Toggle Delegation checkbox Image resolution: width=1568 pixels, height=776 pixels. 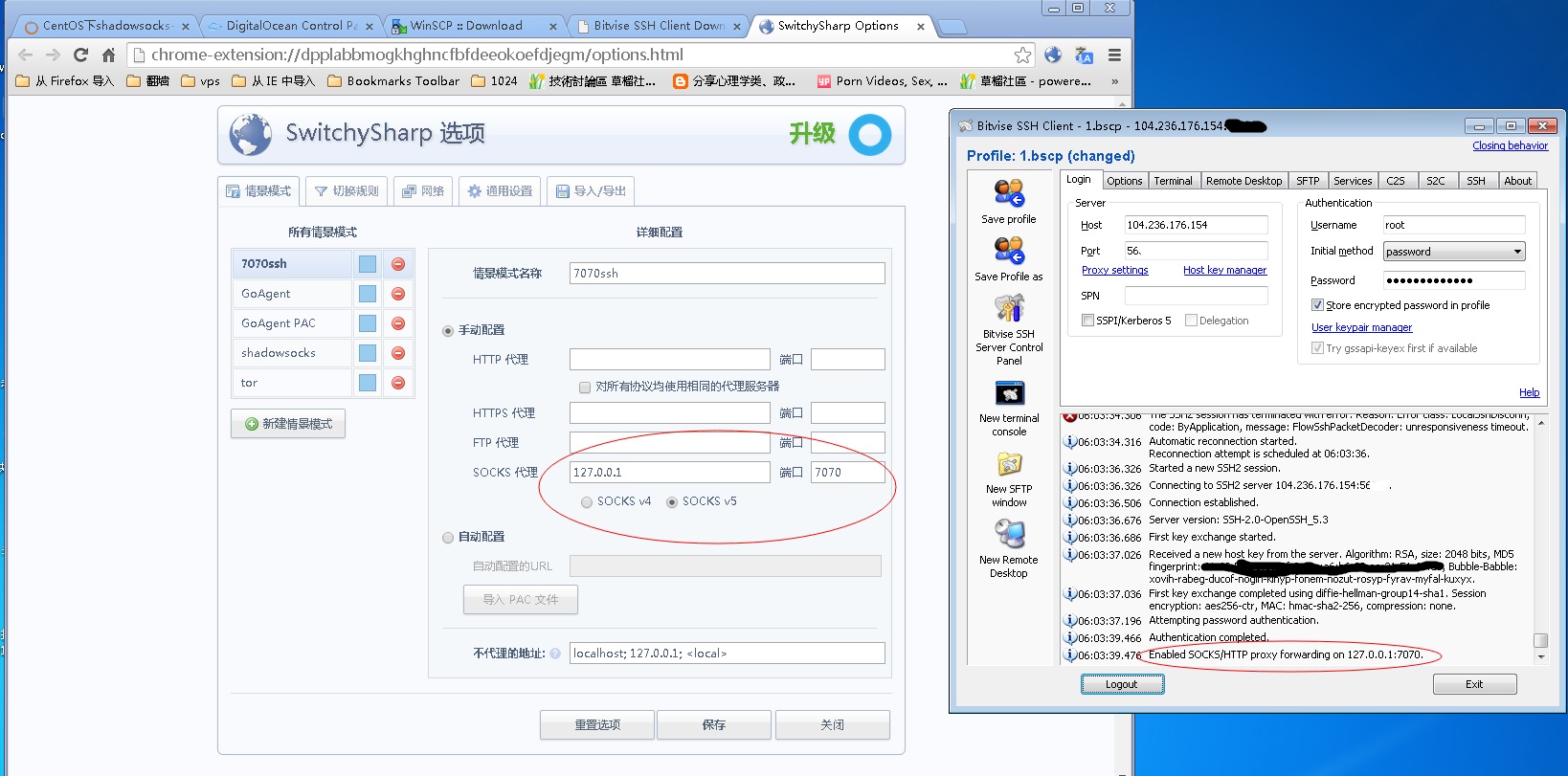point(1191,321)
